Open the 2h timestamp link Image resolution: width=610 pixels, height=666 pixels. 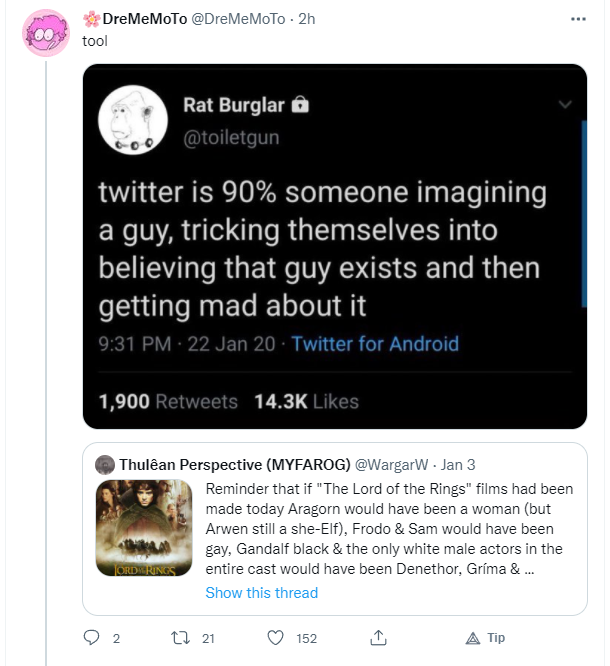(x=306, y=19)
